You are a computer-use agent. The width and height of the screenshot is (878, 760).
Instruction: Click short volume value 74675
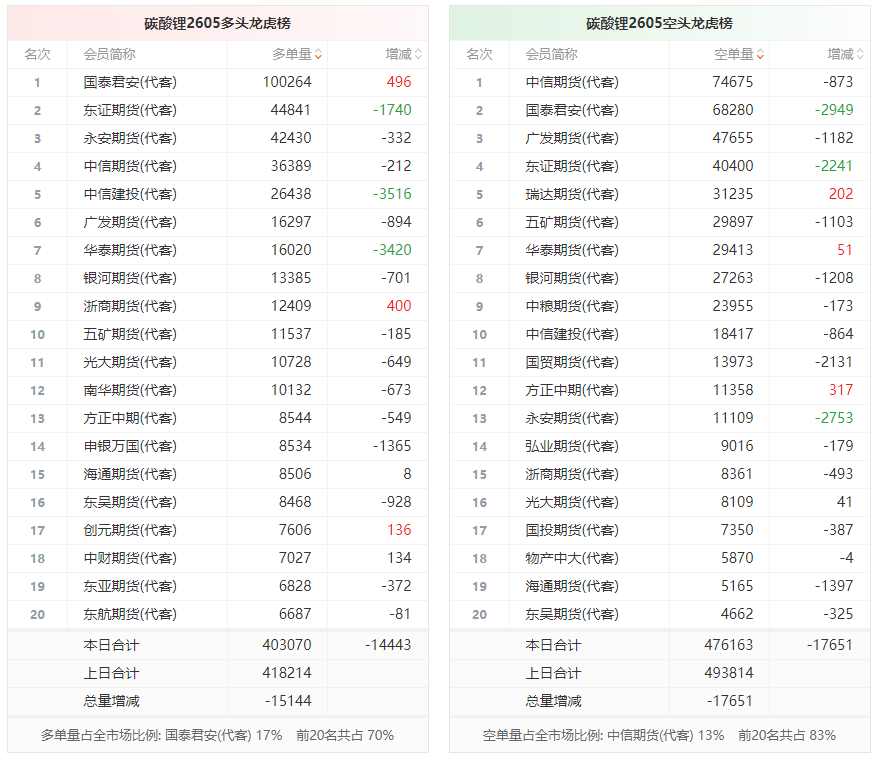tap(732, 82)
